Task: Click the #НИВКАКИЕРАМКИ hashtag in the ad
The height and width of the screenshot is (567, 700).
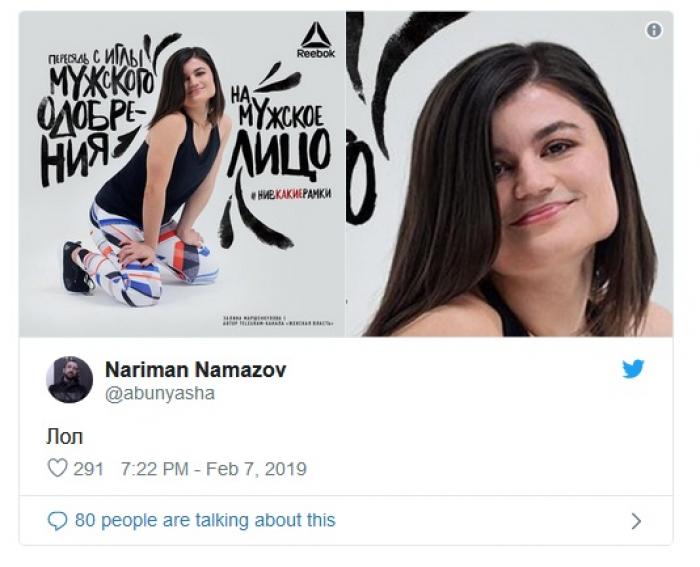Action: point(292,195)
